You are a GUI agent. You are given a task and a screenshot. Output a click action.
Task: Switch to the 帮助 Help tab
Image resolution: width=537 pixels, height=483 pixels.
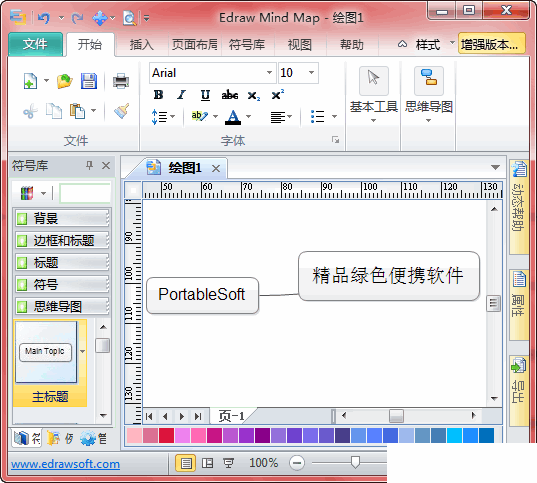(x=352, y=45)
